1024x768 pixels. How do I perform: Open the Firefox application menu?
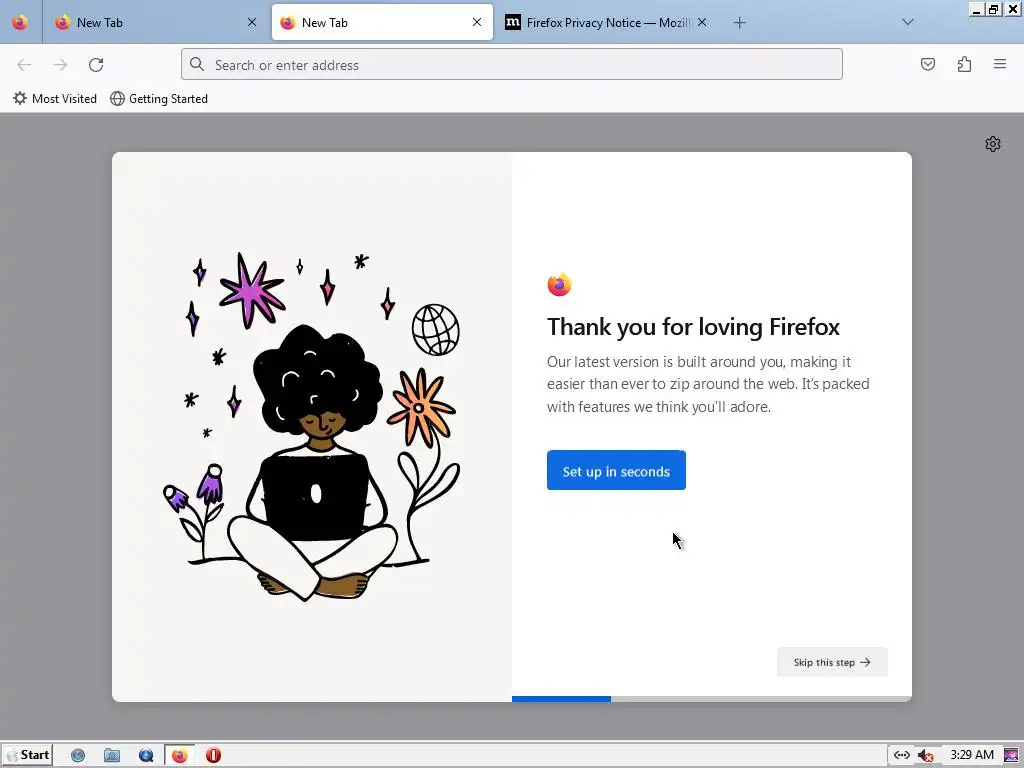pos(1000,64)
